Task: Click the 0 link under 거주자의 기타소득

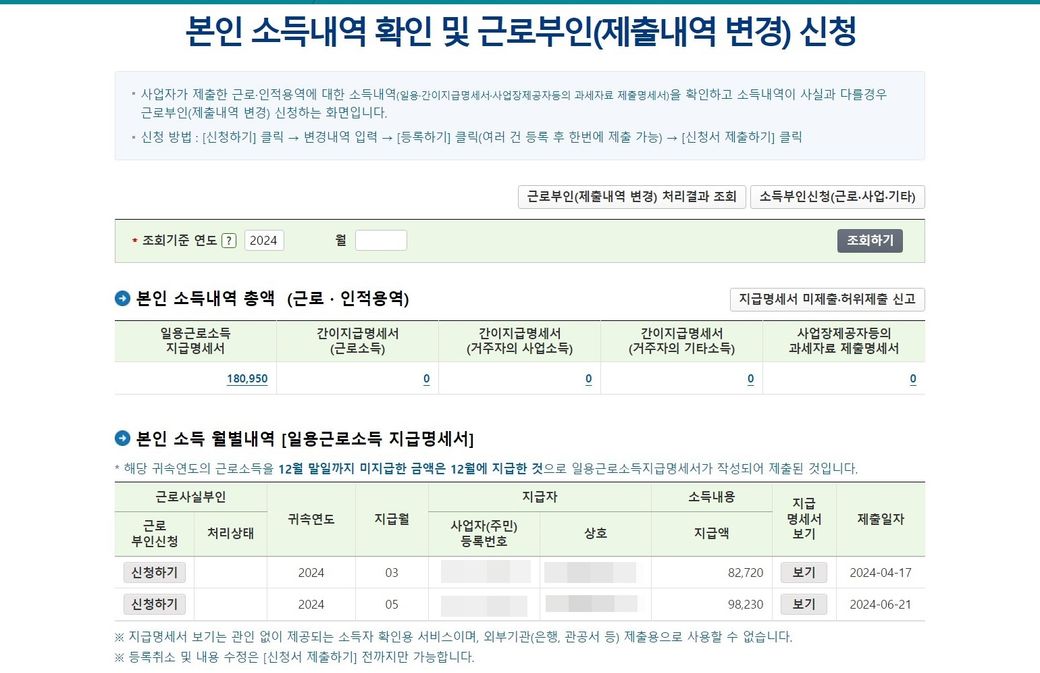Action: point(750,379)
